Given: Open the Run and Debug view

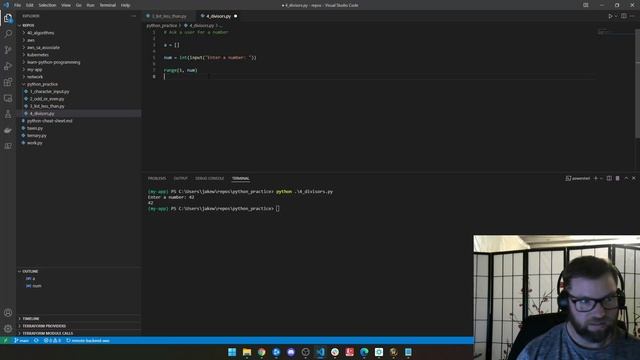Looking at the screenshot, I should 8,66.
